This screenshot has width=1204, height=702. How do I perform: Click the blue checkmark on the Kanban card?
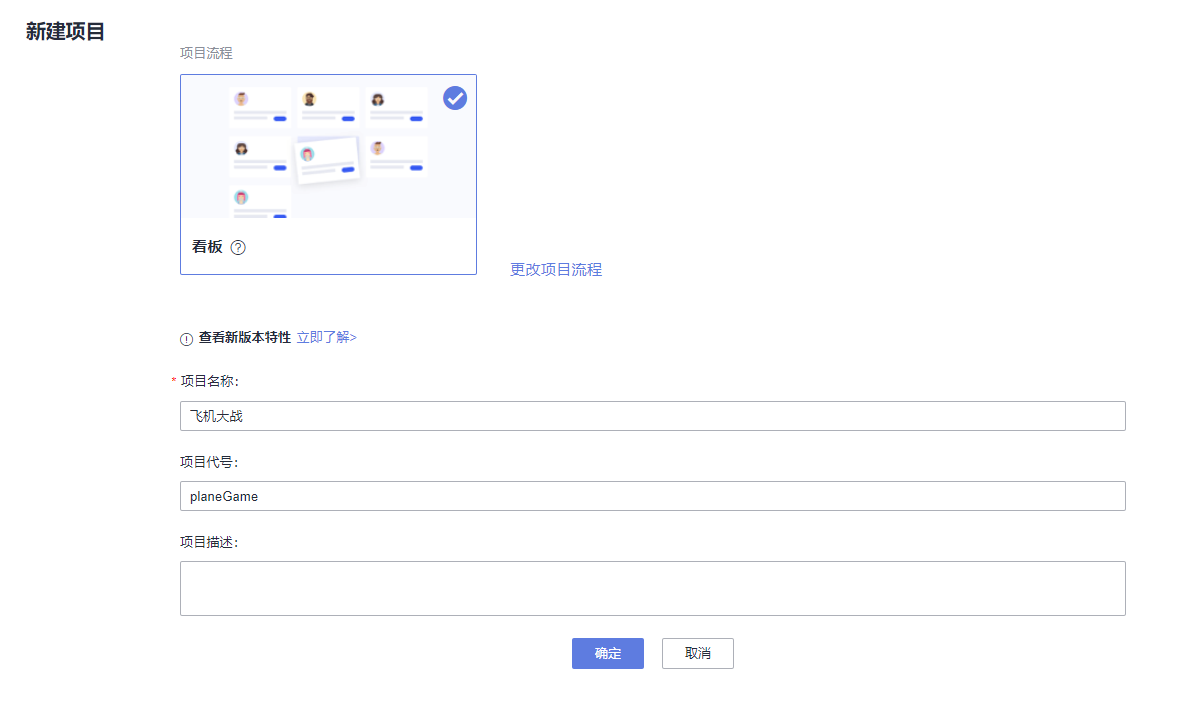coord(455,98)
